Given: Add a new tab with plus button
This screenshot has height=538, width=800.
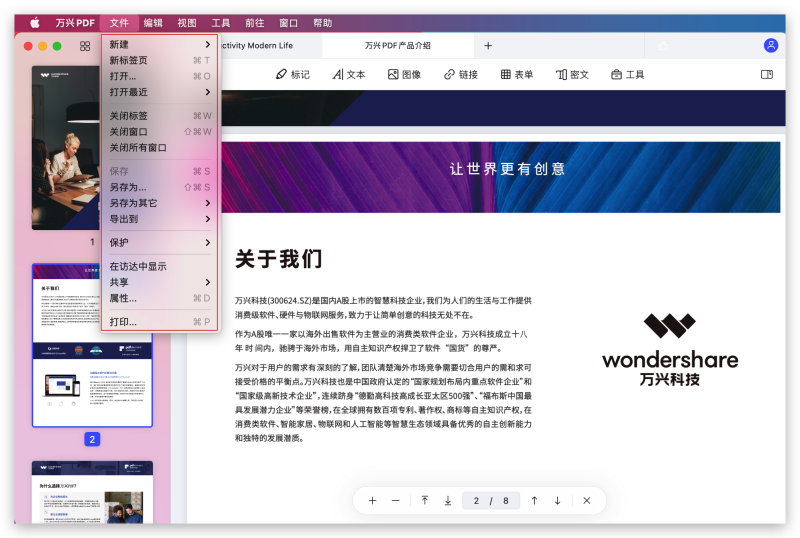Looking at the screenshot, I should click(x=488, y=45).
